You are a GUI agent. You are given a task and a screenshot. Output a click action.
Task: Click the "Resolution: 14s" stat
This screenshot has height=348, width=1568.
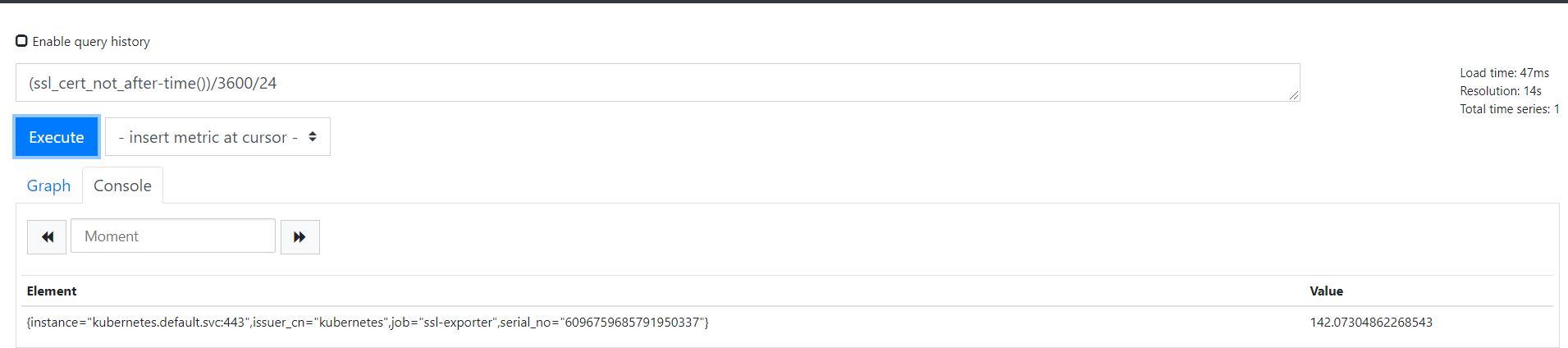pos(1501,91)
